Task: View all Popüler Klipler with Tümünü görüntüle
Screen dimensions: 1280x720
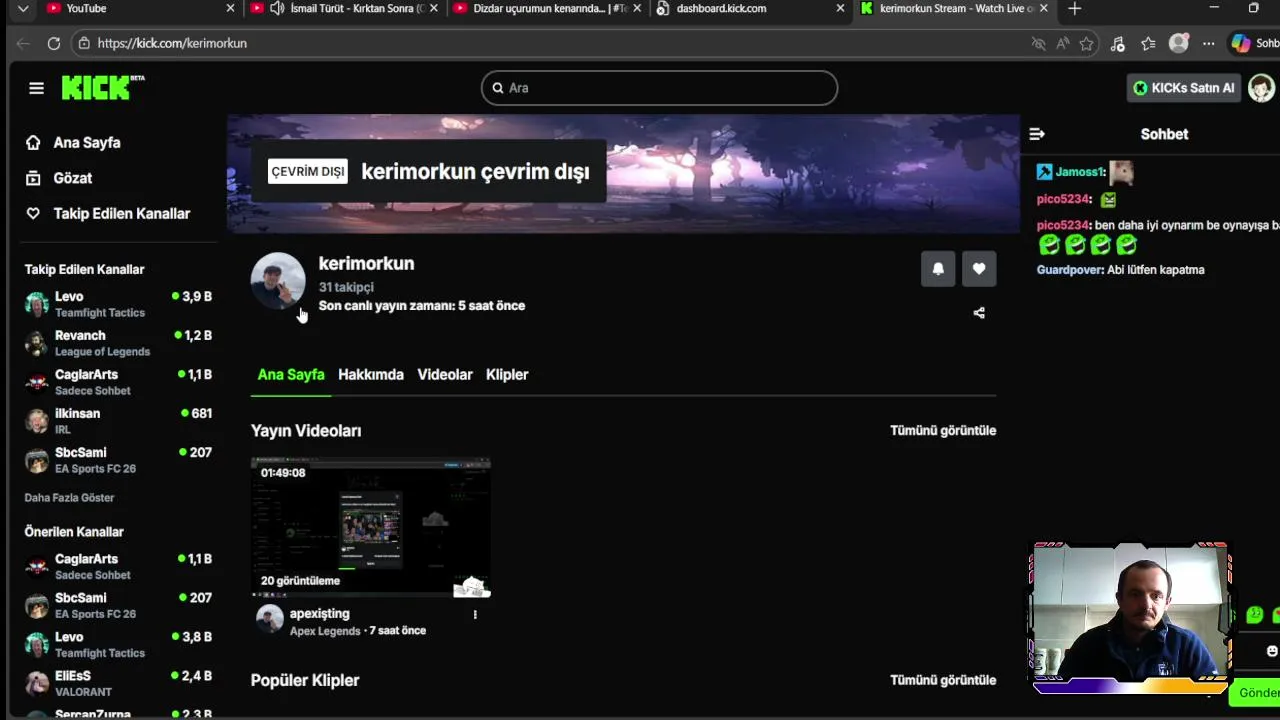Action: 943,680
